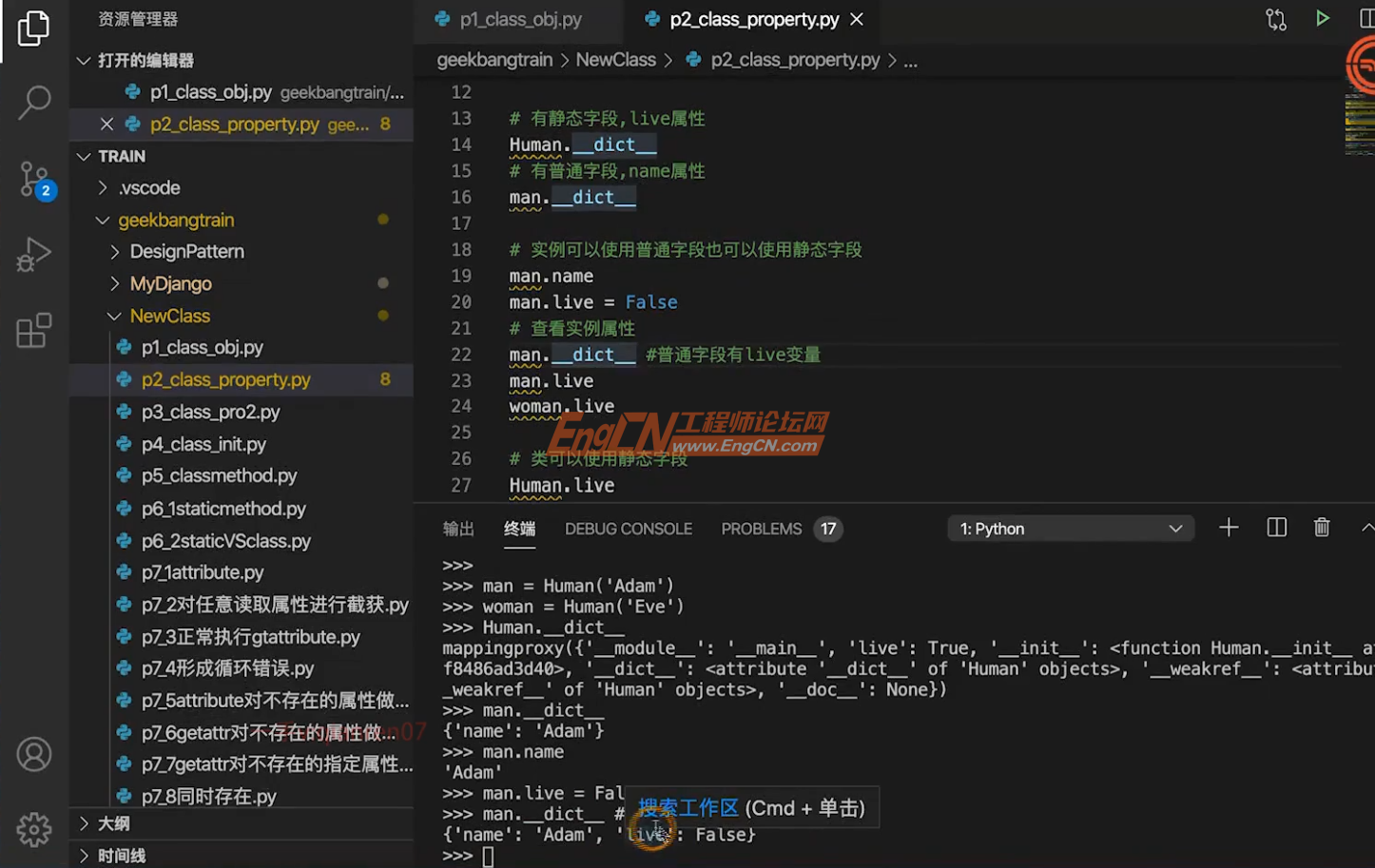This screenshot has height=868, width=1375.
Task: Run the Python file with the play button
Action: [x=1323, y=18]
